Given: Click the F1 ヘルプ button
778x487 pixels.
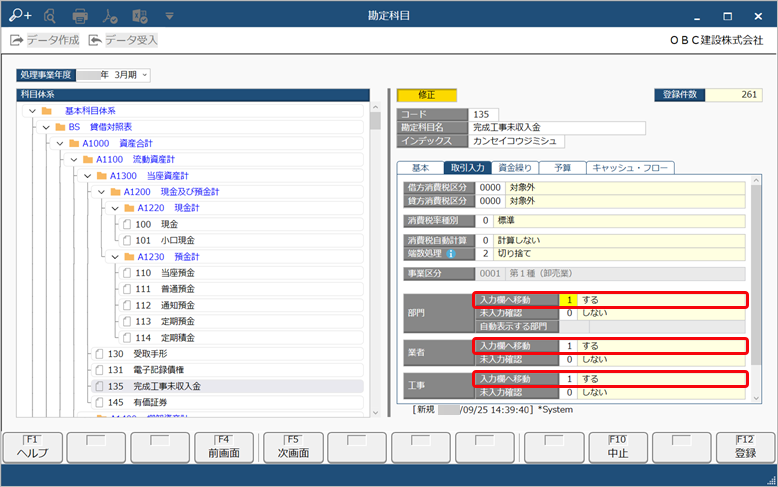Looking at the screenshot, I should tap(33, 447).
